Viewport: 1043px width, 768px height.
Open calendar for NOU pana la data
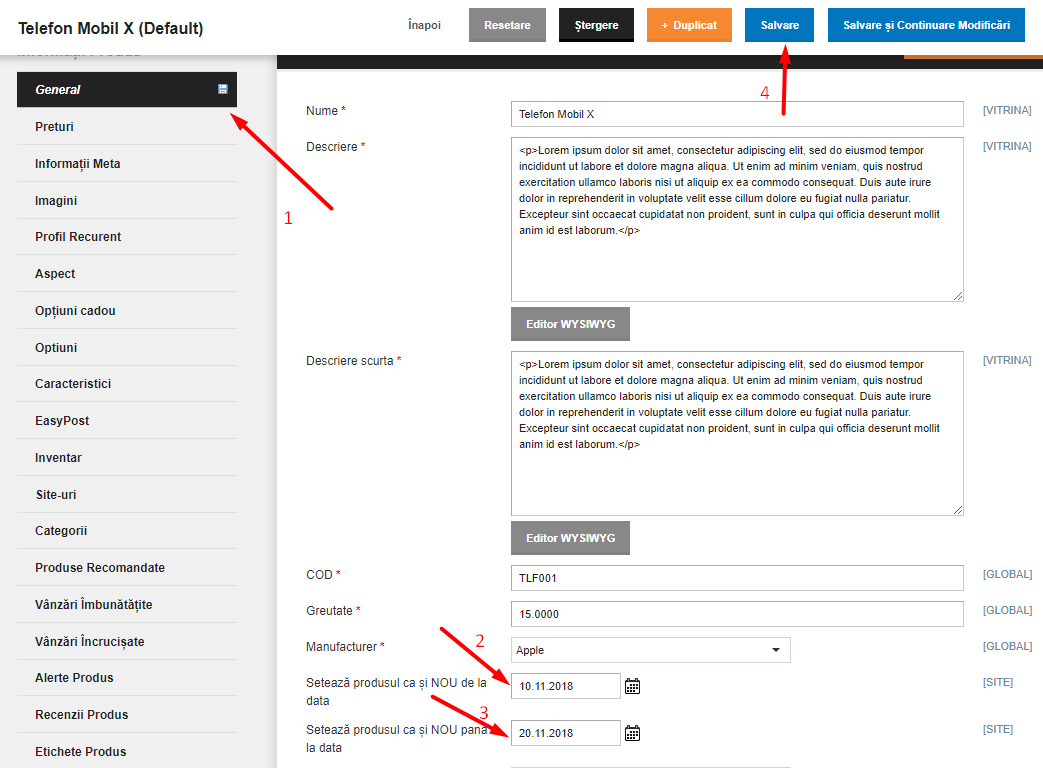click(x=633, y=733)
